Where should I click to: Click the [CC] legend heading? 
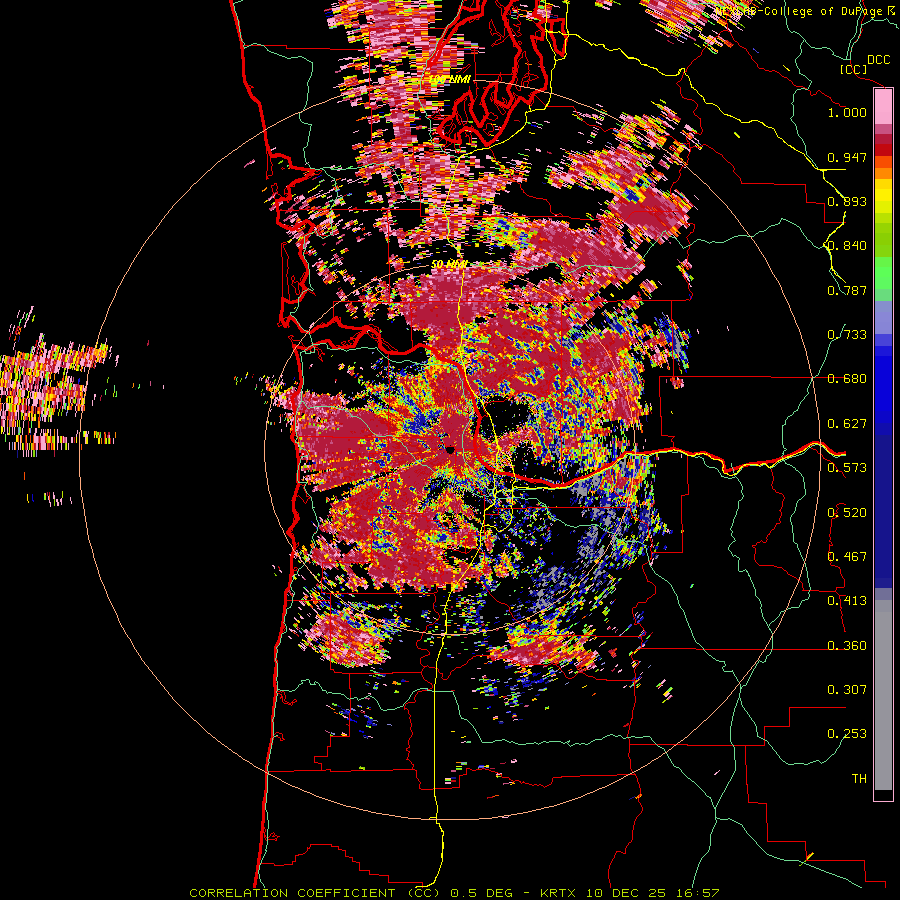(x=854, y=69)
